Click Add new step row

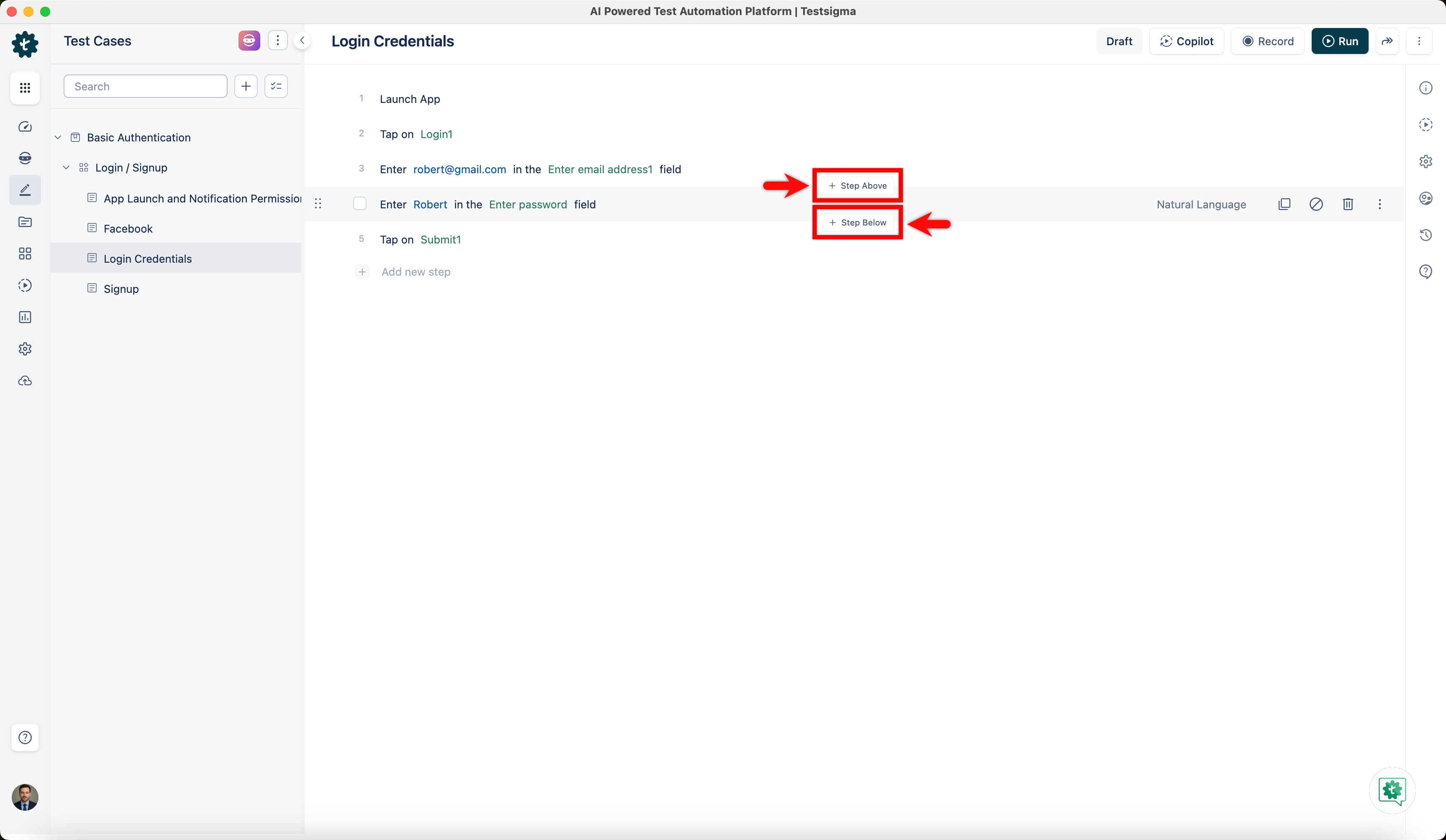(415, 272)
